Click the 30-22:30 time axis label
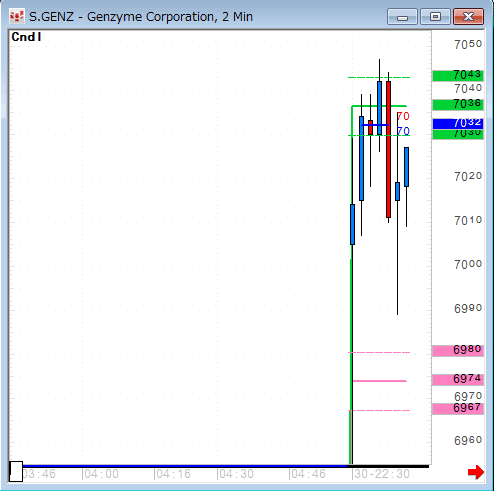Screen dimensions: 494x491 [x=382, y=474]
